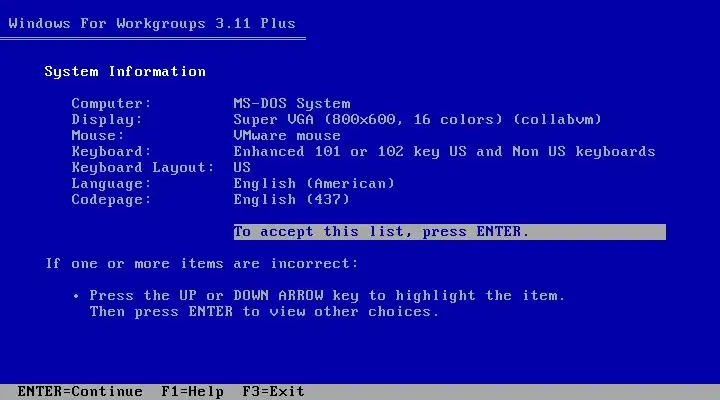Click the Language: label
Image resolution: width=720 pixels, height=400 pixels.
click(111, 184)
